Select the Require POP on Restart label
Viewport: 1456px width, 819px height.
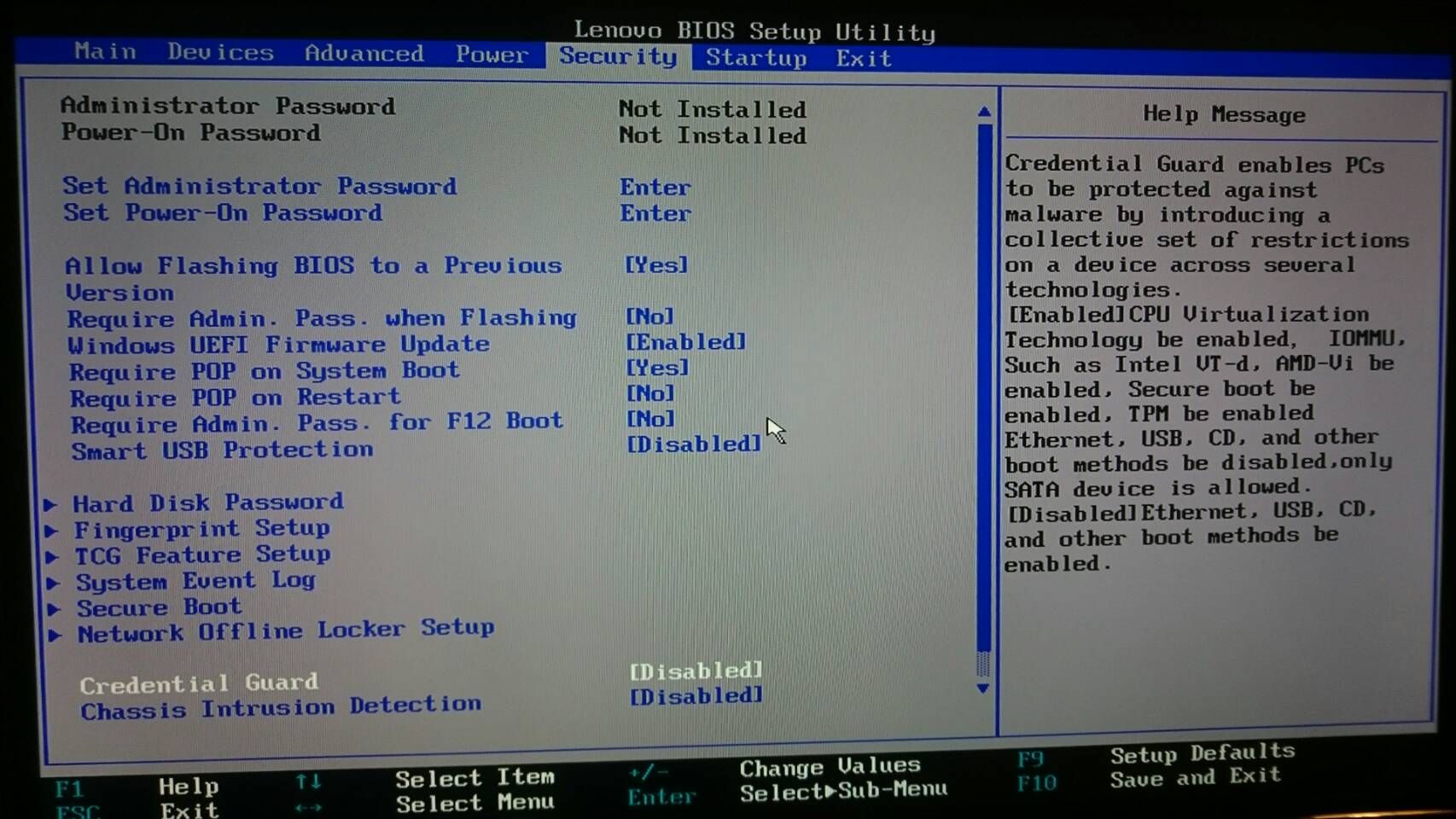[236, 398]
